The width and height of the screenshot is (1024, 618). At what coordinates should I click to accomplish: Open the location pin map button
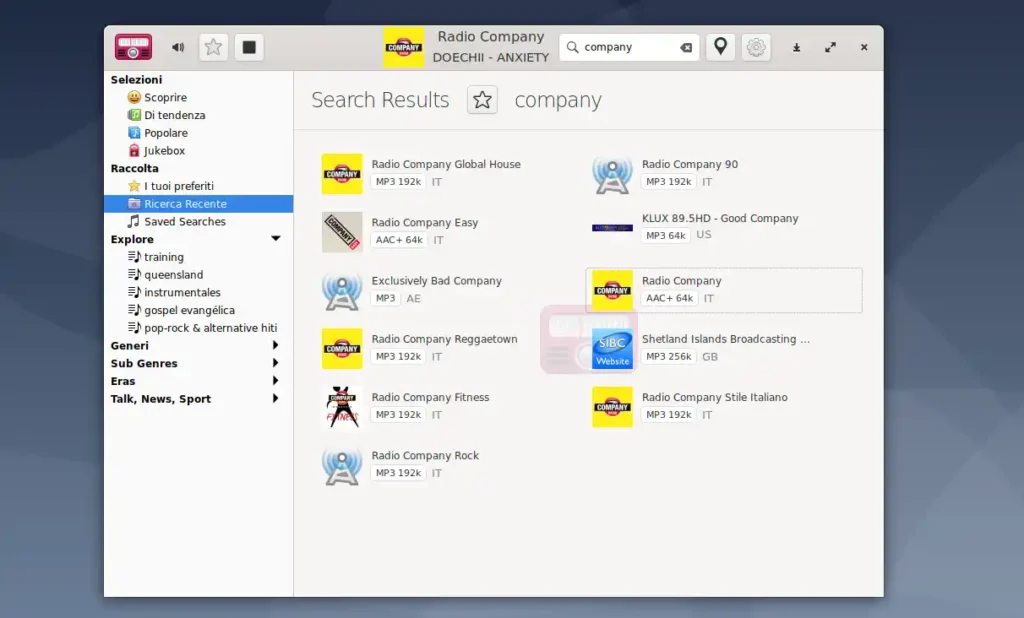coord(720,47)
